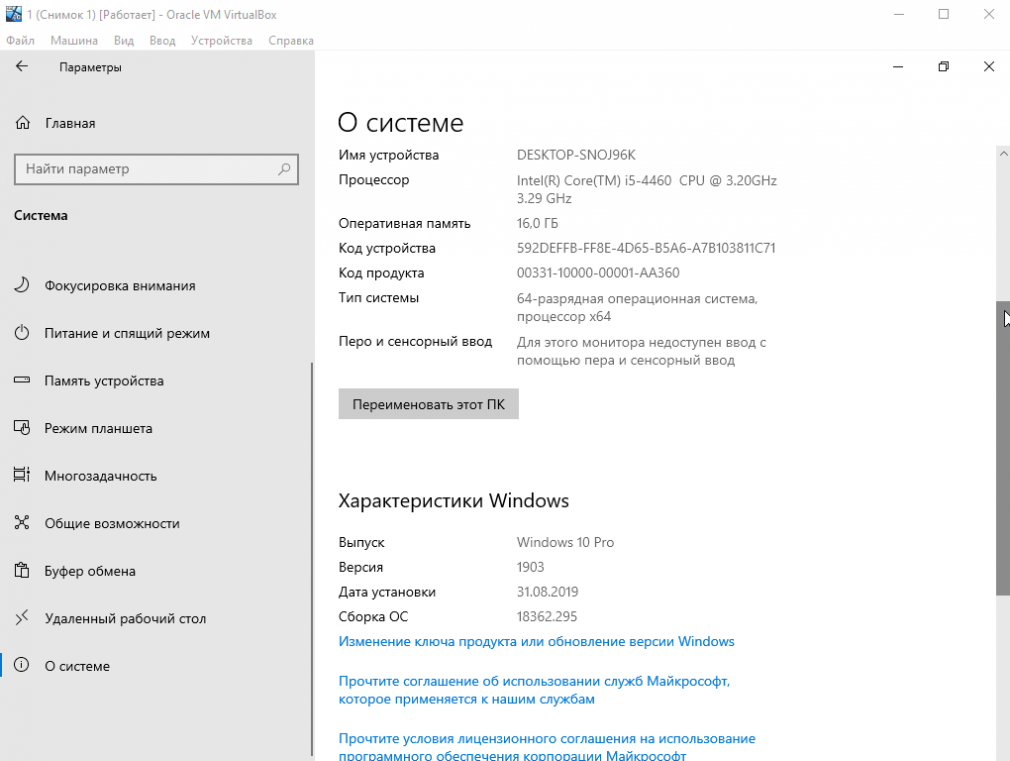Click the Переименовать этот ПК button
This screenshot has height=761, width=1010.
428,404
